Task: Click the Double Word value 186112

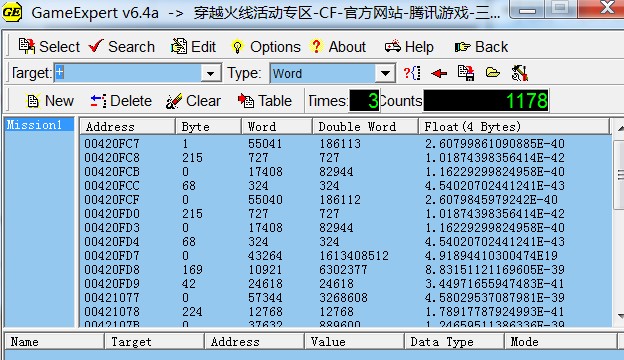Action: coord(340,200)
